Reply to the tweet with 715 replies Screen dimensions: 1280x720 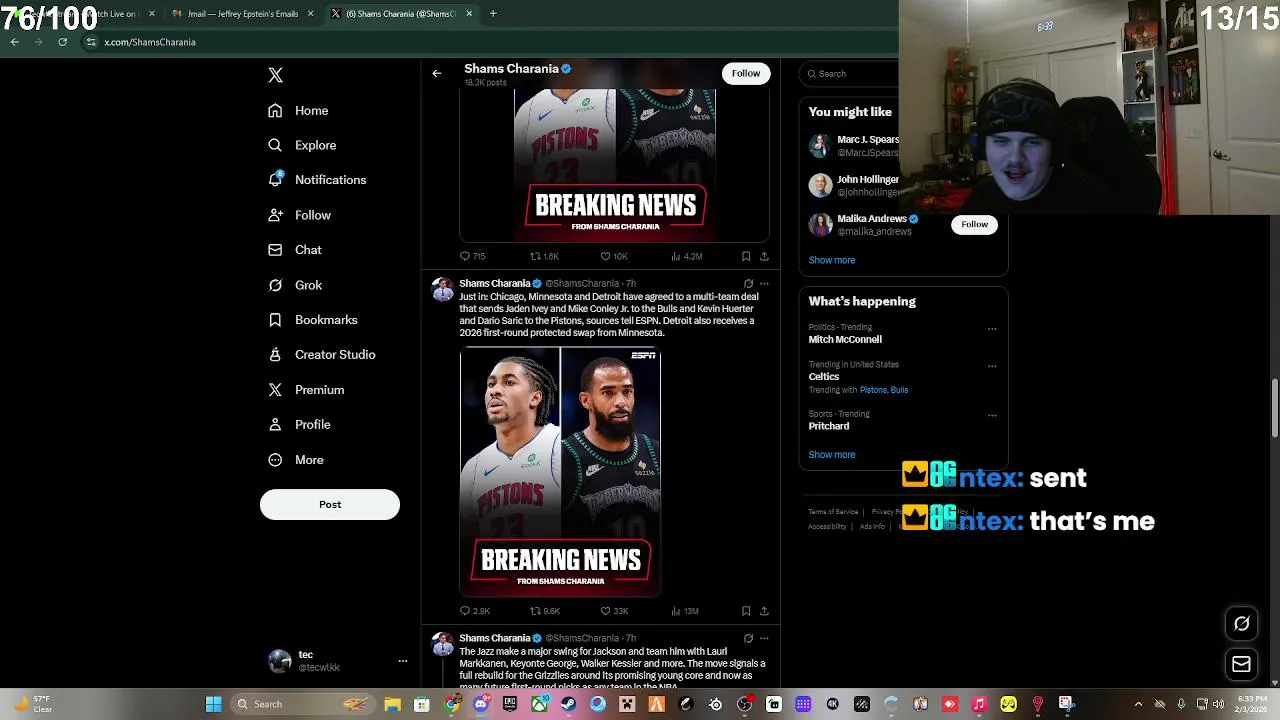(x=472, y=256)
